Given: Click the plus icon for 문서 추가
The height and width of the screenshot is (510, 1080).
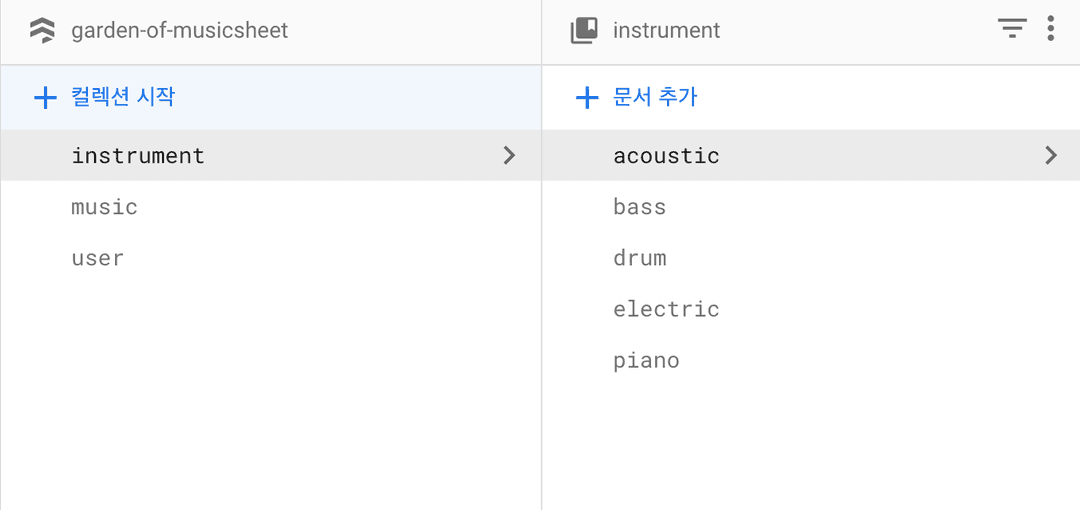Looking at the screenshot, I should coord(587,98).
